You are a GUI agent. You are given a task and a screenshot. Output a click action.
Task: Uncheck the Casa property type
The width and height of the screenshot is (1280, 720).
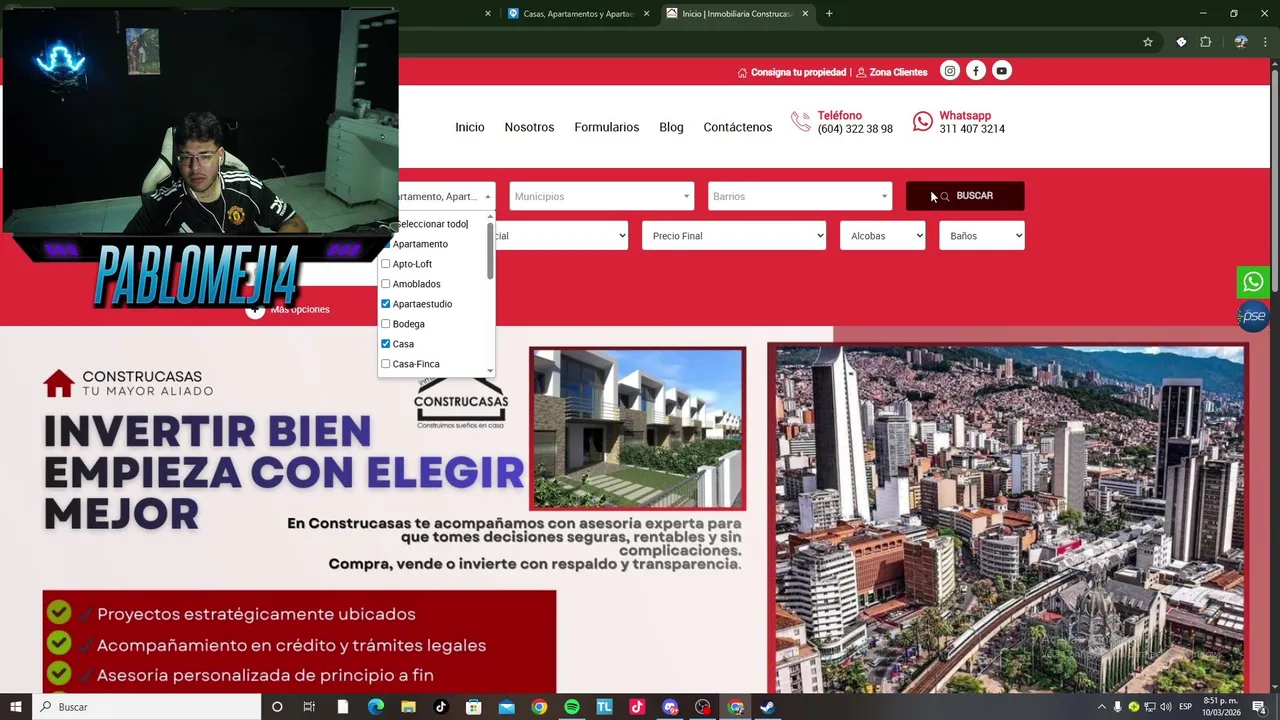point(385,344)
